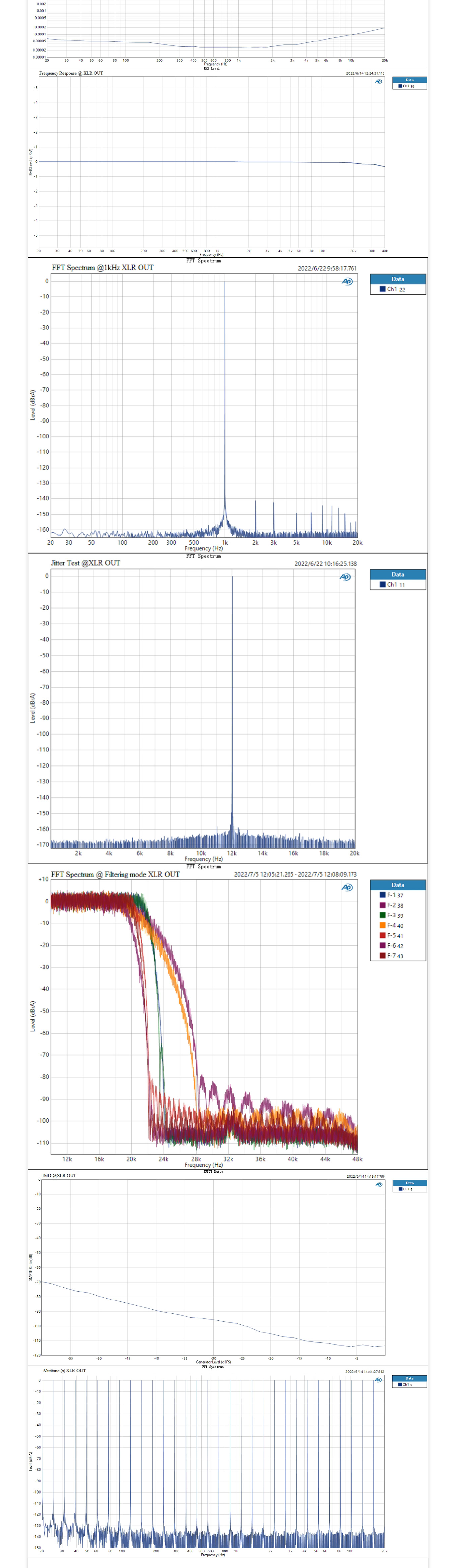The width and height of the screenshot is (456, 1568).
Task: Click the F-1 37 blue color swatch
Action: 383,895
